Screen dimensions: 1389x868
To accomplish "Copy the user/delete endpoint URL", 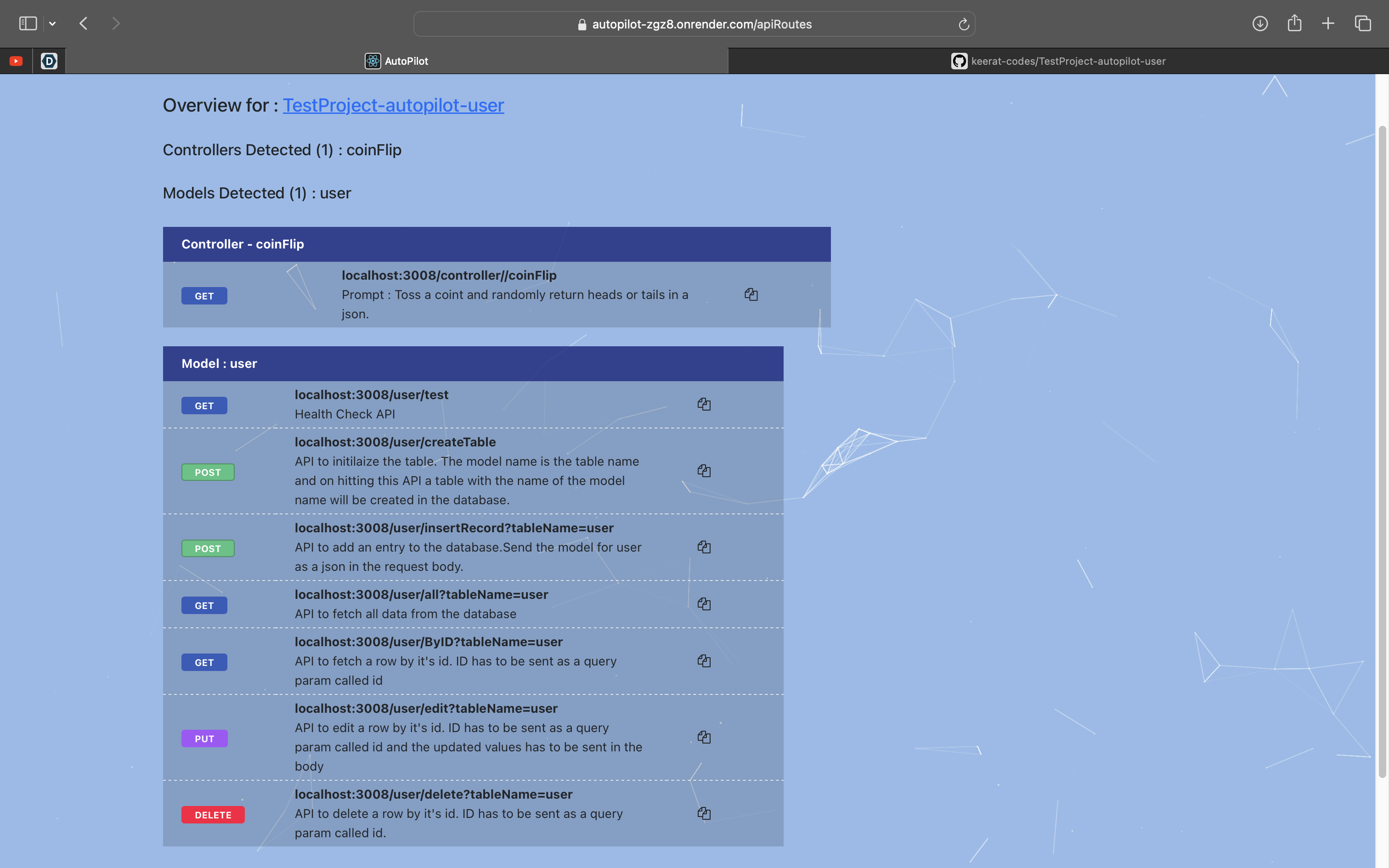I will (x=704, y=813).
